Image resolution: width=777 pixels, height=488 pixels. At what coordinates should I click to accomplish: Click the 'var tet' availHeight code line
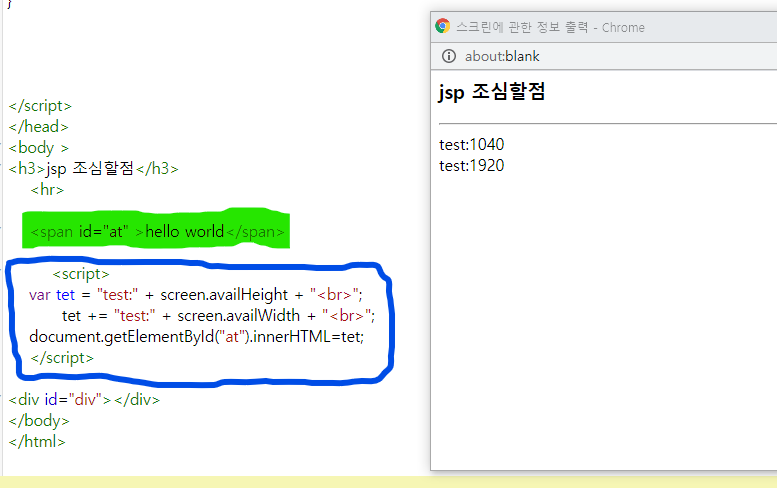pos(196,295)
